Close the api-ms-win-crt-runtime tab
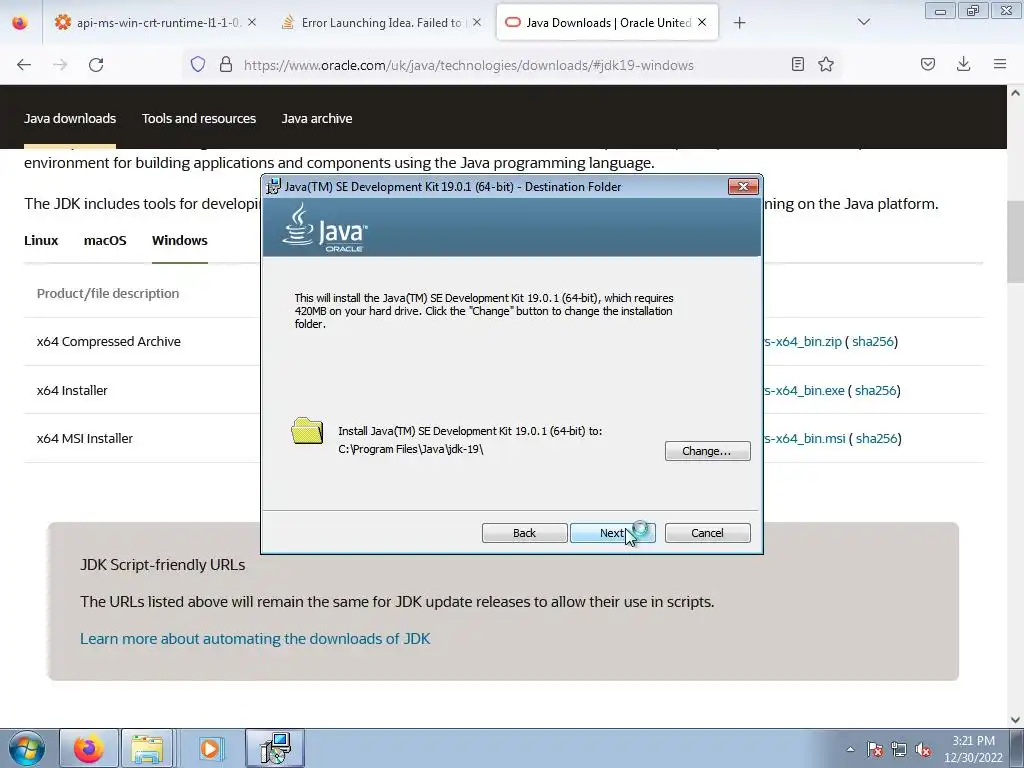This screenshot has height=768, width=1024. click(x=252, y=22)
